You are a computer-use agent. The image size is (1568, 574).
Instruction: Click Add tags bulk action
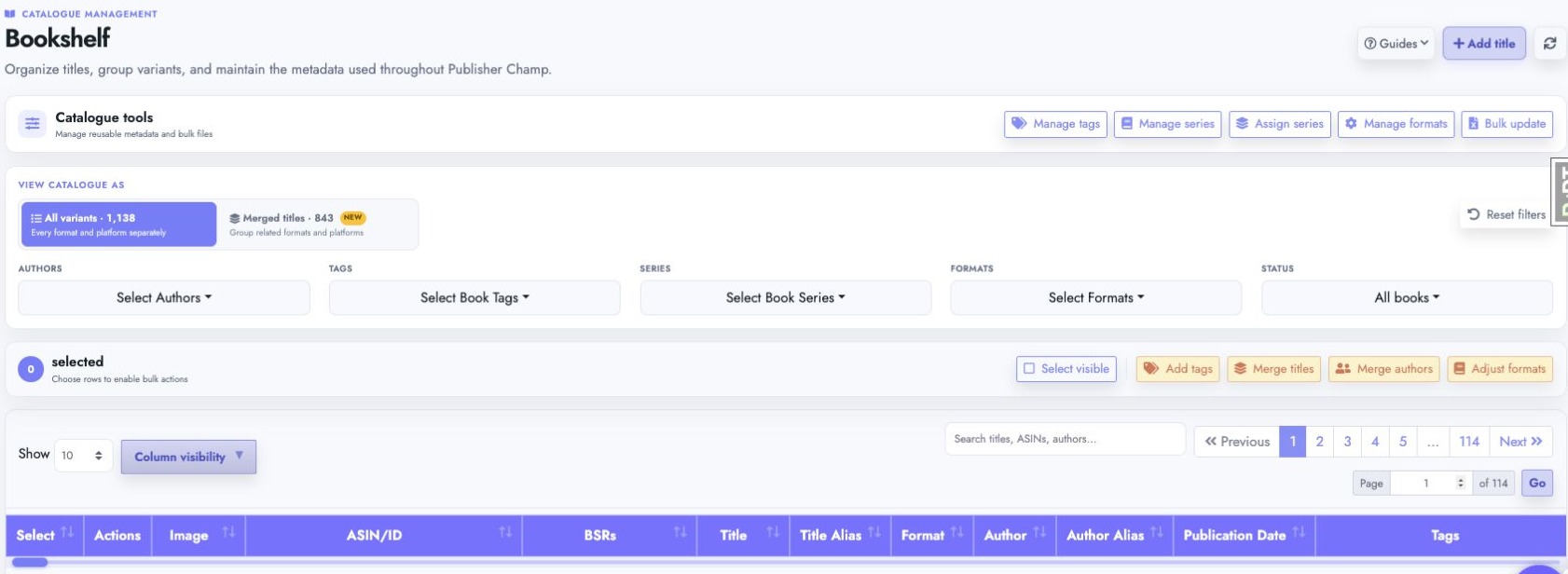1177,369
